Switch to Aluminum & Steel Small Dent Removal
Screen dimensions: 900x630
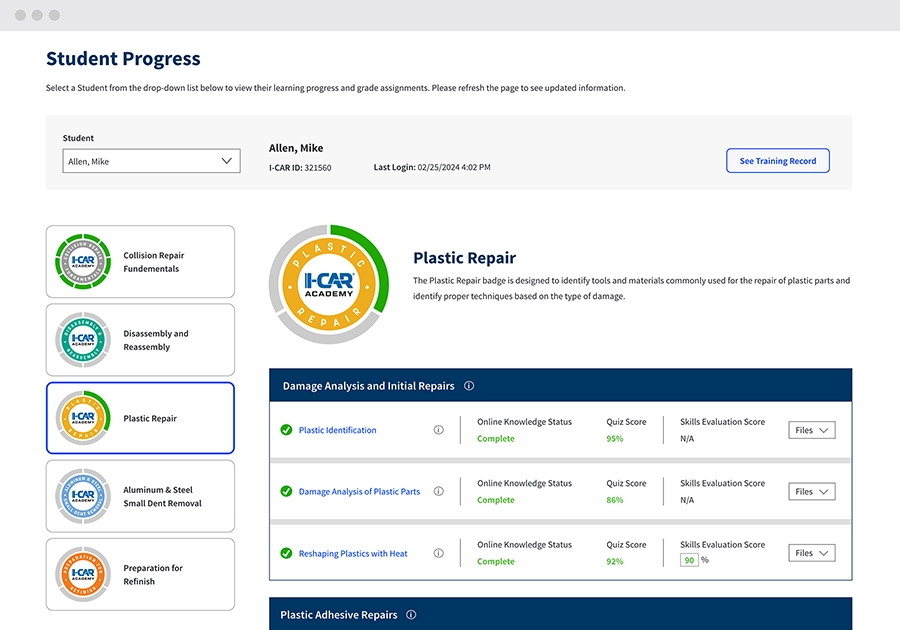click(x=140, y=496)
